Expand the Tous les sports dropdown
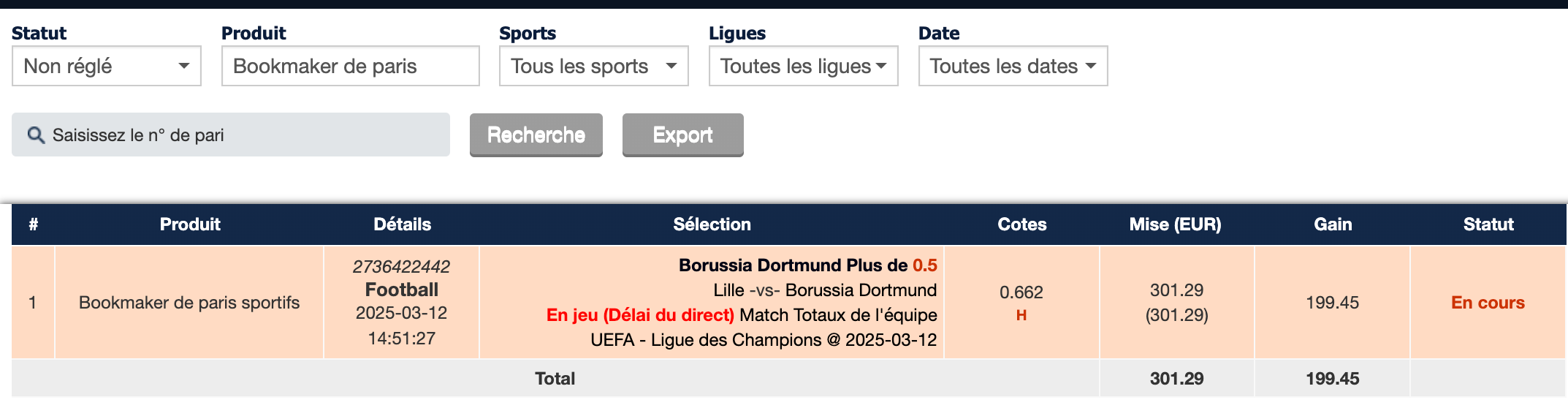1568x408 pixels. click(x=593, y=66)
